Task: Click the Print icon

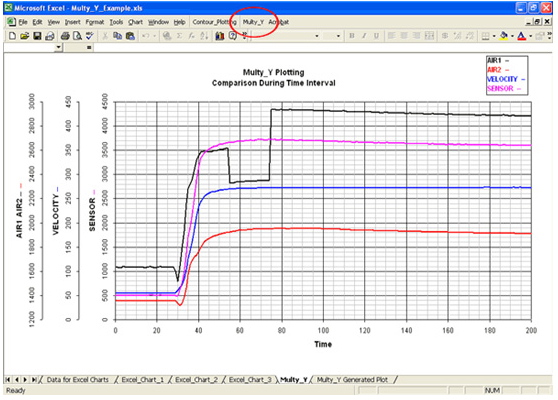Action: [x=65, y=36]
